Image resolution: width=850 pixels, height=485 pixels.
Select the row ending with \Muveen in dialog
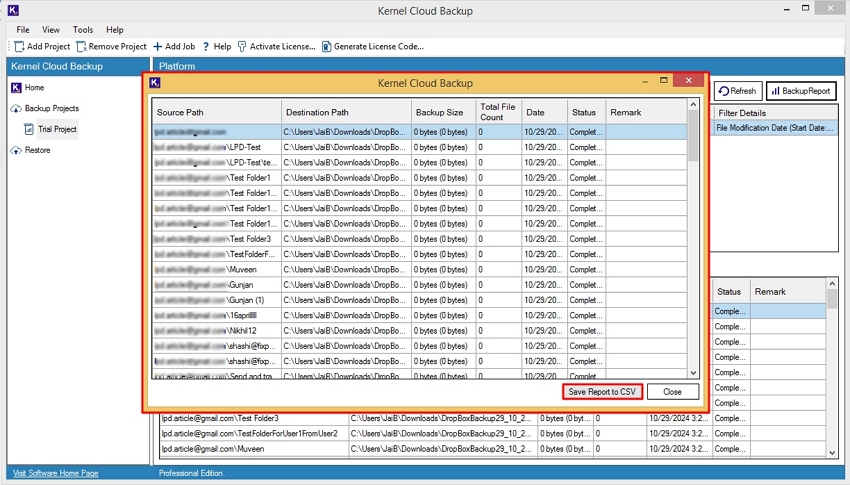[x=419, y=269]
